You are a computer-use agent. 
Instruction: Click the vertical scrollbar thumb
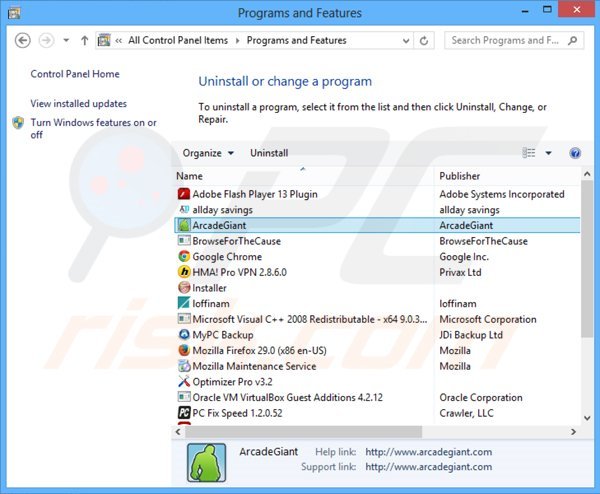587,259
